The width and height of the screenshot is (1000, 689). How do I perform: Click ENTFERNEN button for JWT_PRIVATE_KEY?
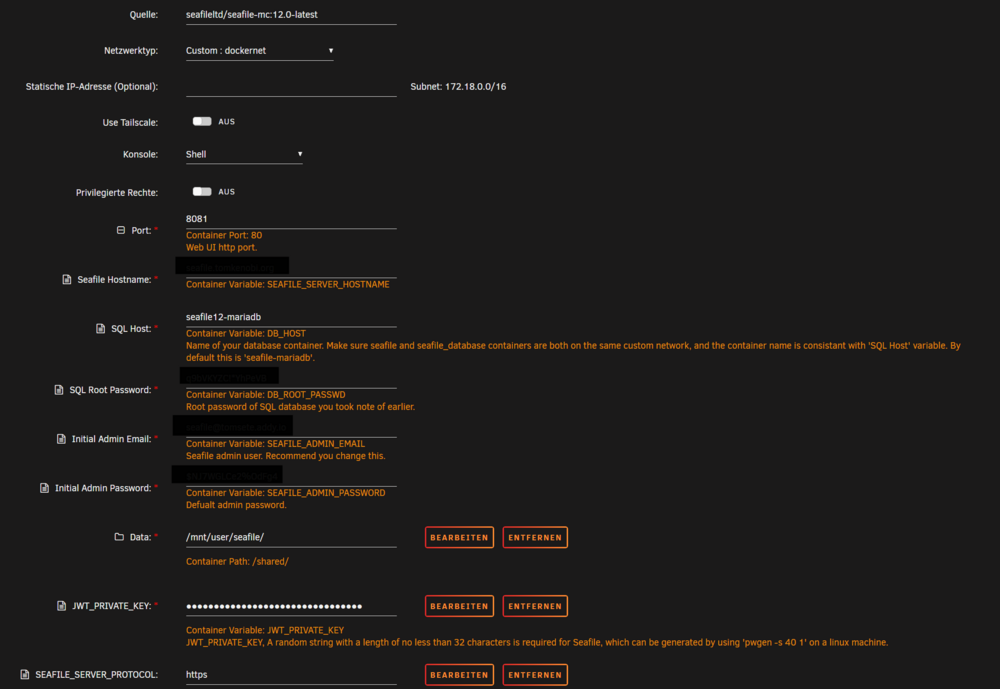pyautogui.click(x=535, y=606)
